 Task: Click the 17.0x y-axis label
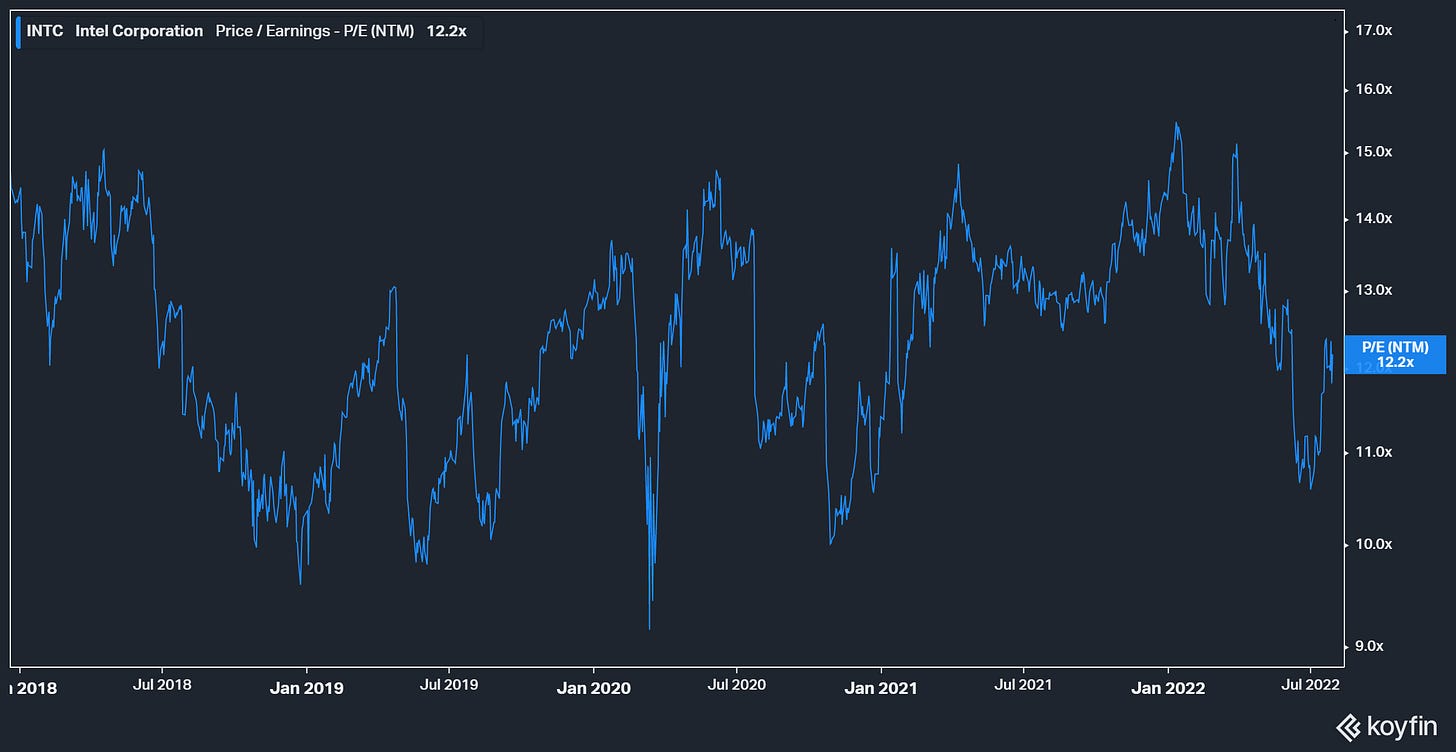tap(1373, 31)
